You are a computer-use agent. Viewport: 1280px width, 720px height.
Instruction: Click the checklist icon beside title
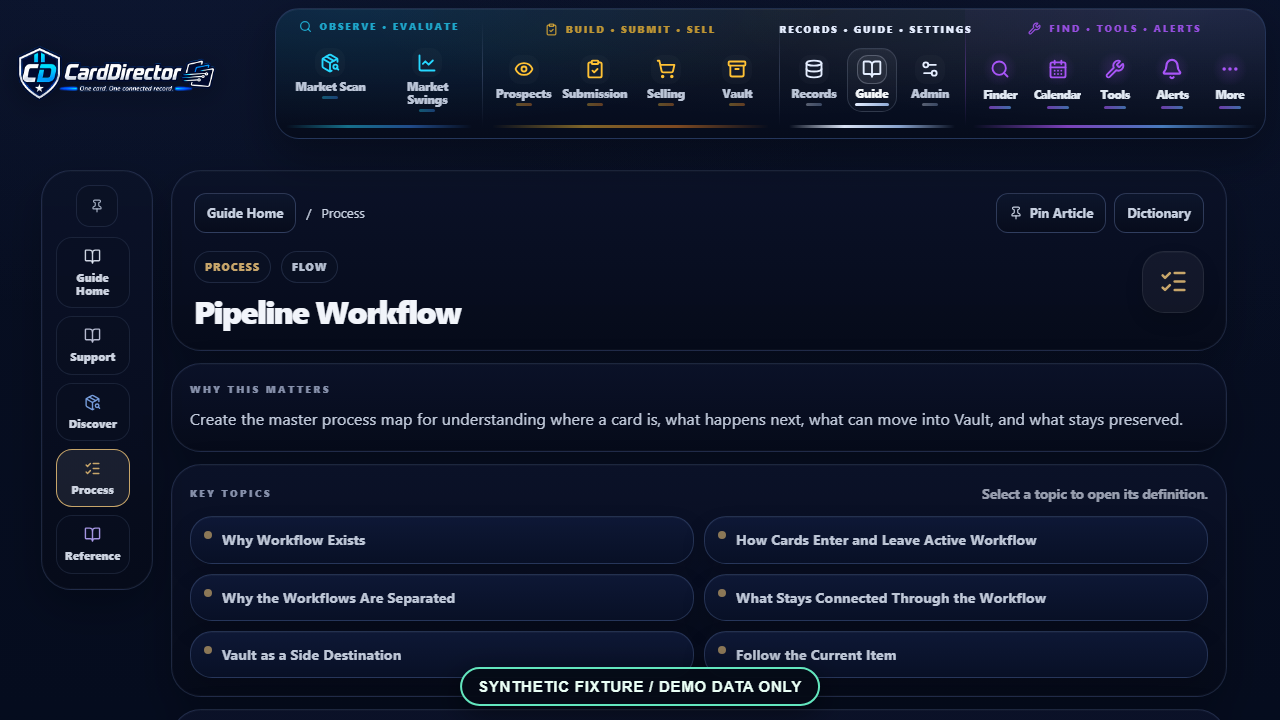click(x=1173, y=282)
